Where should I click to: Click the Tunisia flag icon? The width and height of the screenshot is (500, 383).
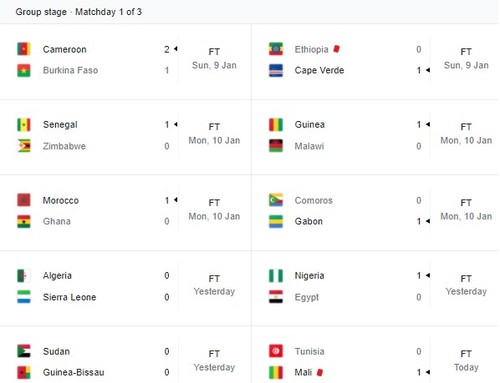point(276,351)
